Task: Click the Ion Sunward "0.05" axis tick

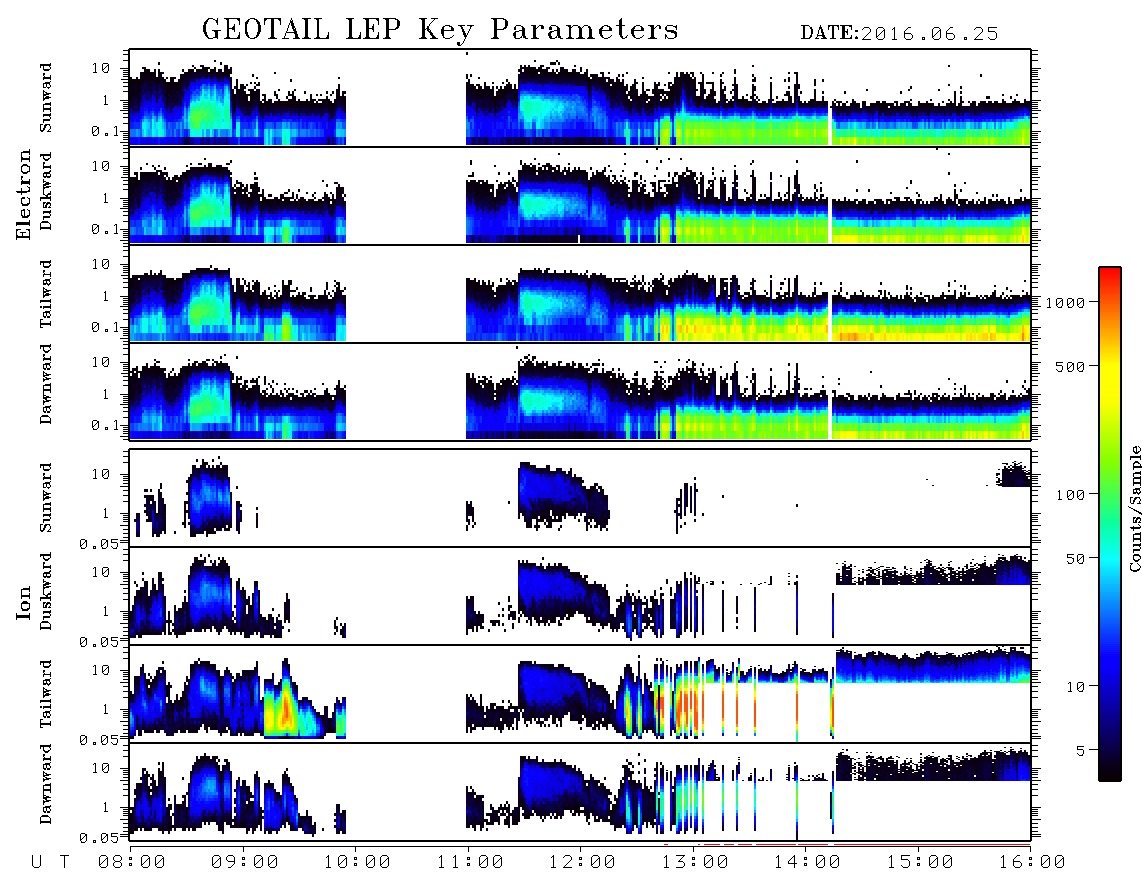Action: (x=99, y=543)
